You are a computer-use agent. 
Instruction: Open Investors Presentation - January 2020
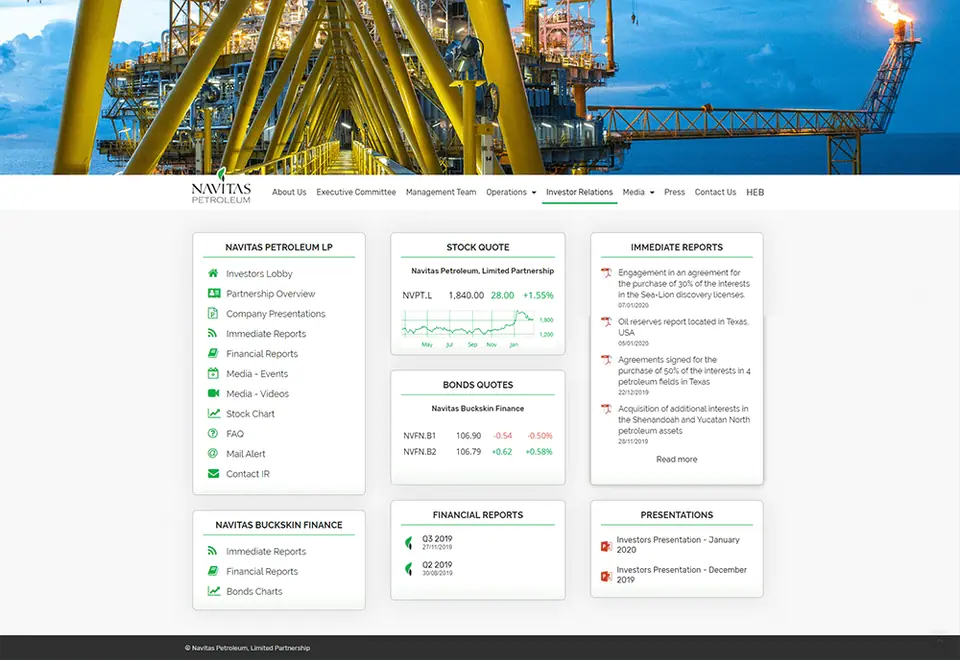click(678, 544)
